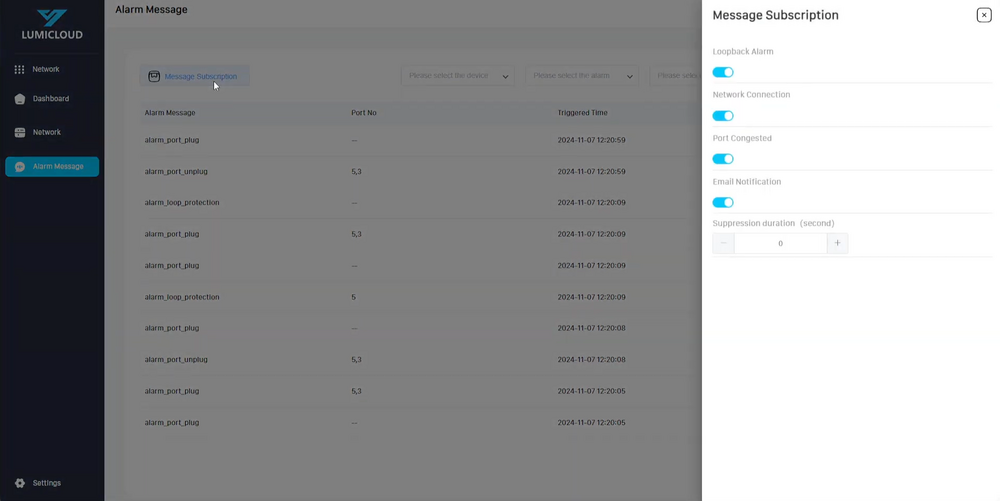Click the Alarm Message sidebar icon
This screenshot has height=501, width=1000.
19,167
